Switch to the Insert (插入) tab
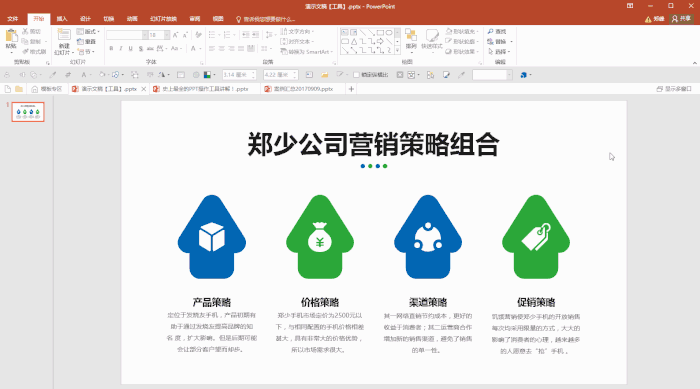The image size is (700, 389). pyautogui.click(x=62, y=19)
